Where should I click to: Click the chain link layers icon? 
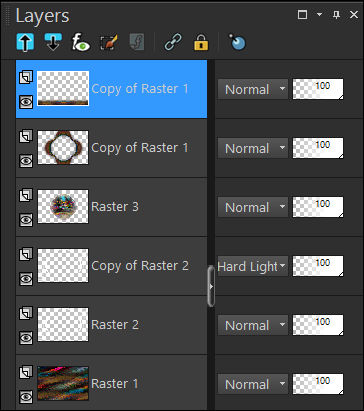(x=173, y=42)
